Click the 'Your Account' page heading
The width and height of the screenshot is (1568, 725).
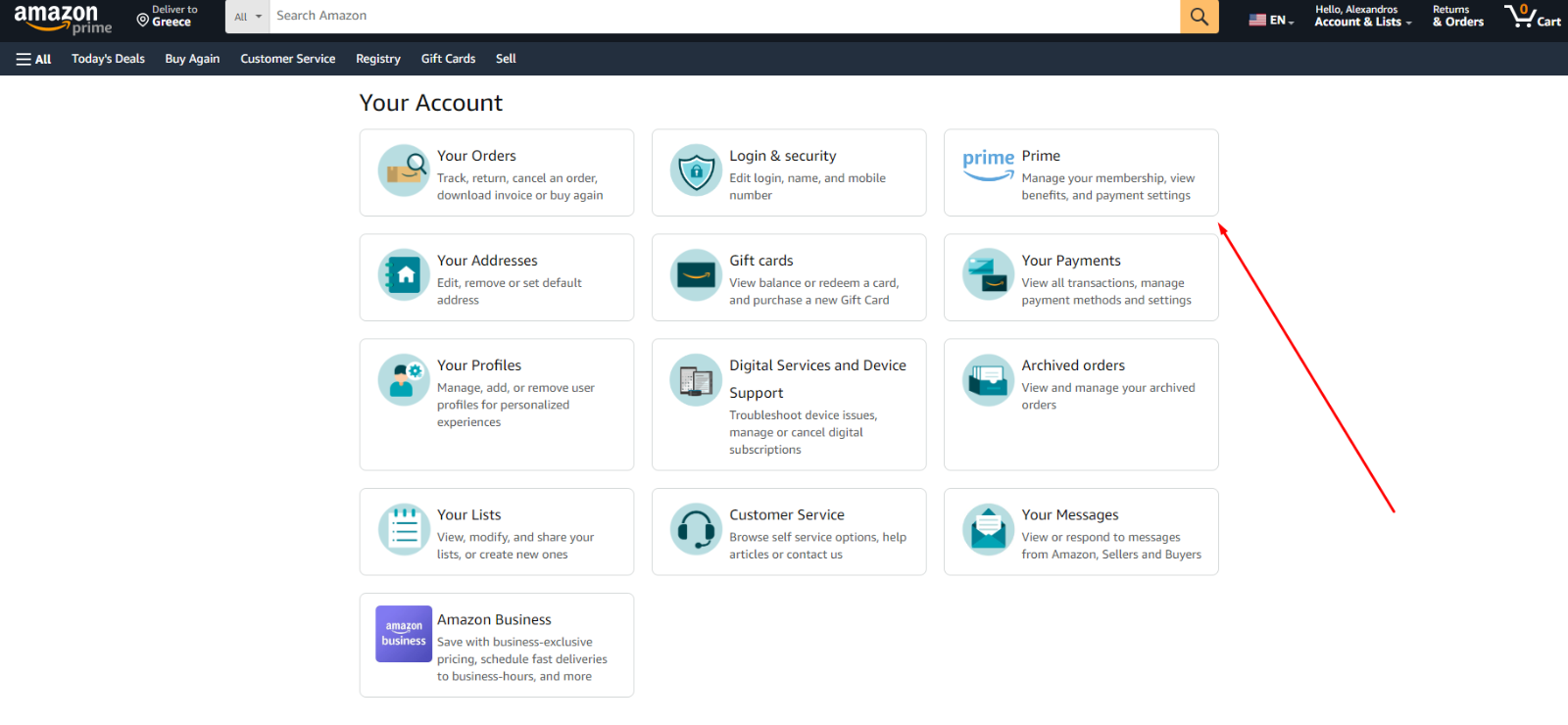click(x=431, y=103)
